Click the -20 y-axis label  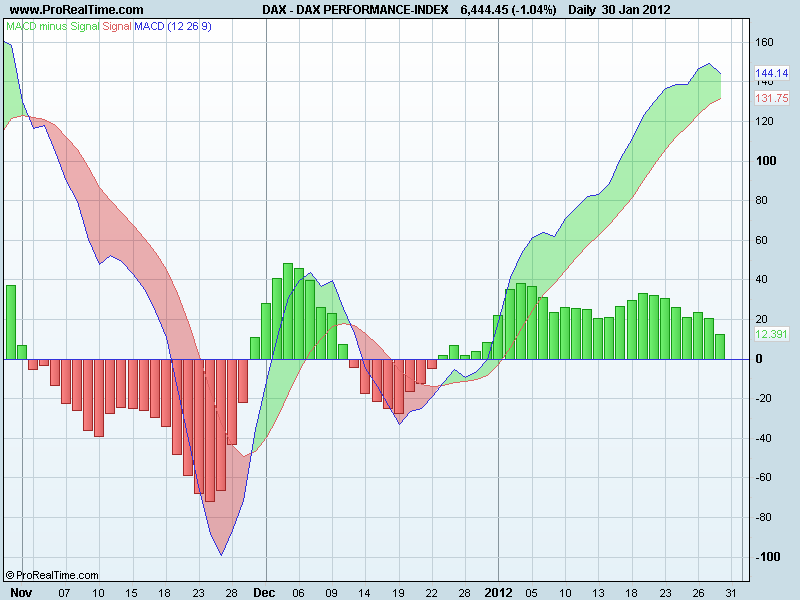763,398
